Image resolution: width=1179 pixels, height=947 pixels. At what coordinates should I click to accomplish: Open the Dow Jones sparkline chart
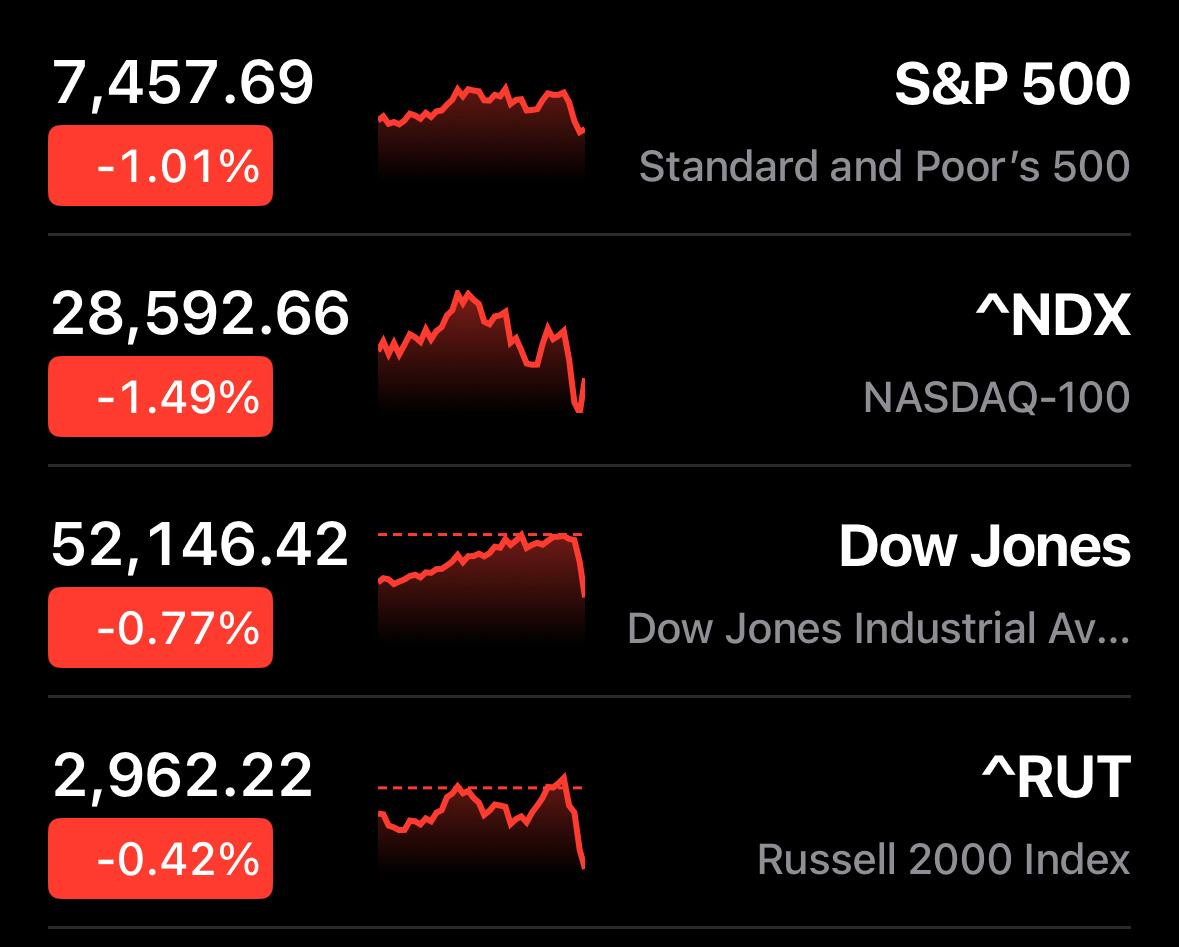[x=481, y=586]
